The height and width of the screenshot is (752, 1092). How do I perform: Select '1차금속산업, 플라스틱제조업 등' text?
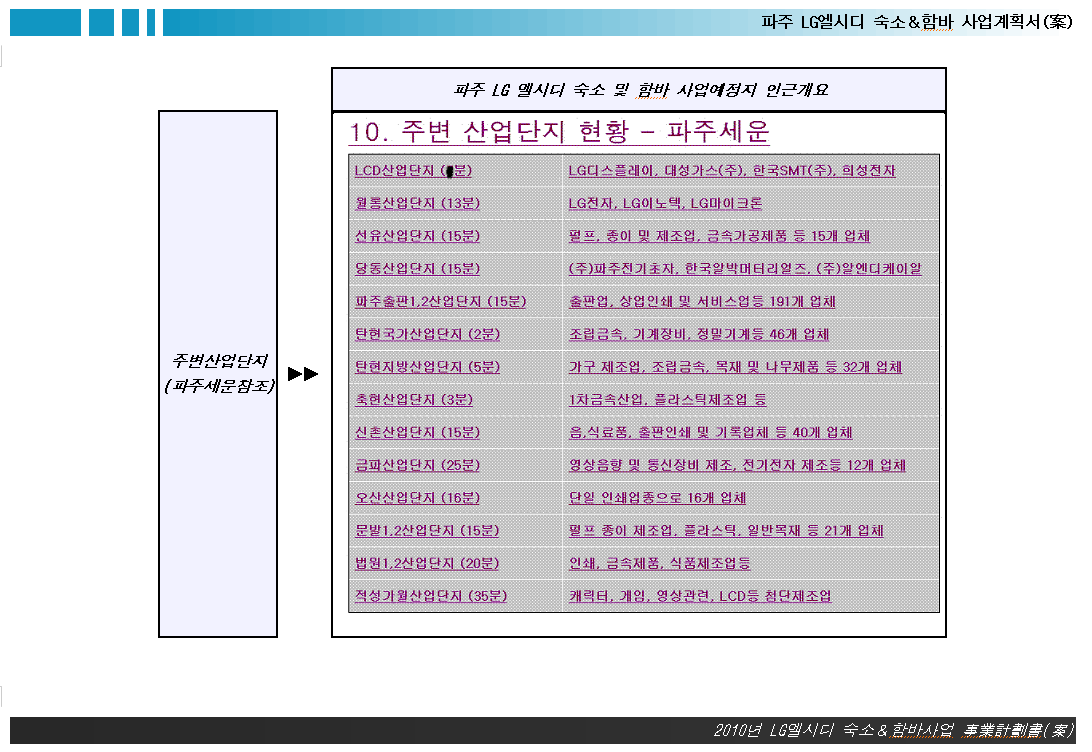tap(667, 400)
